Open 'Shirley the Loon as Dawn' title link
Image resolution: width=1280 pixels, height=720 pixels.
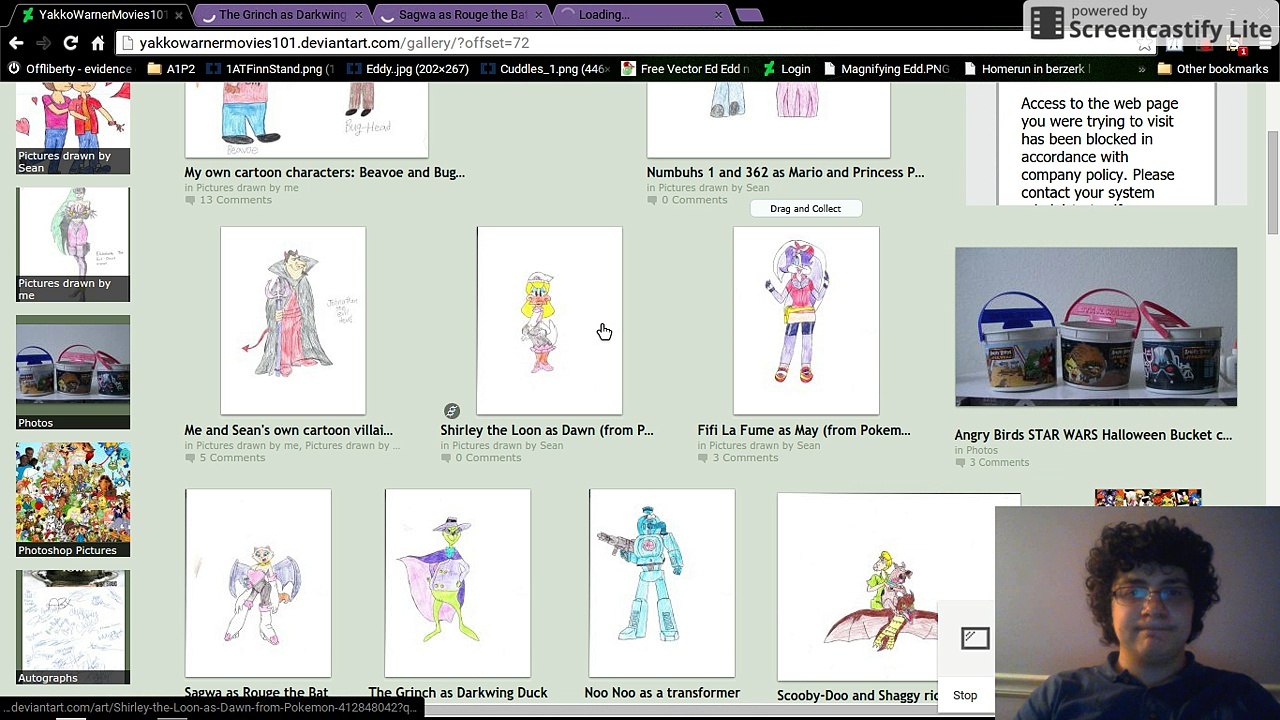[x=547, y=430]
